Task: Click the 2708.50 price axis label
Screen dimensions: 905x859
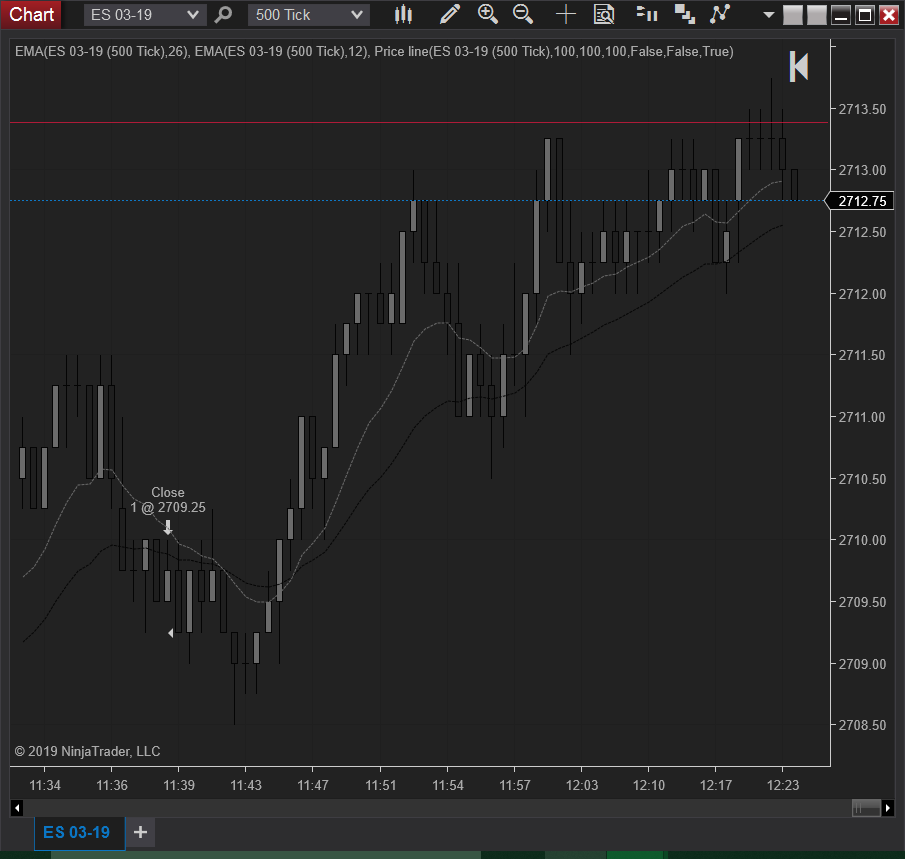Action: point(862,725)
